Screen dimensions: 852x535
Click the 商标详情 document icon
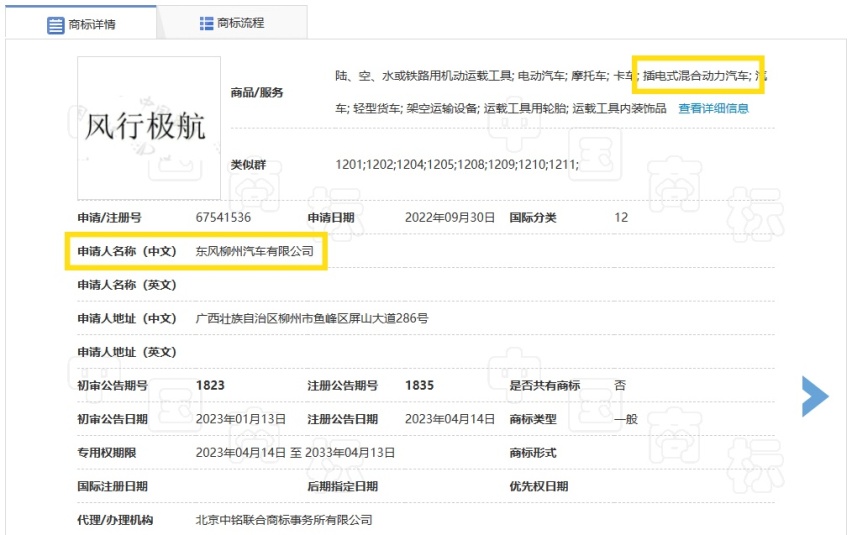click(x=55, y=25)
